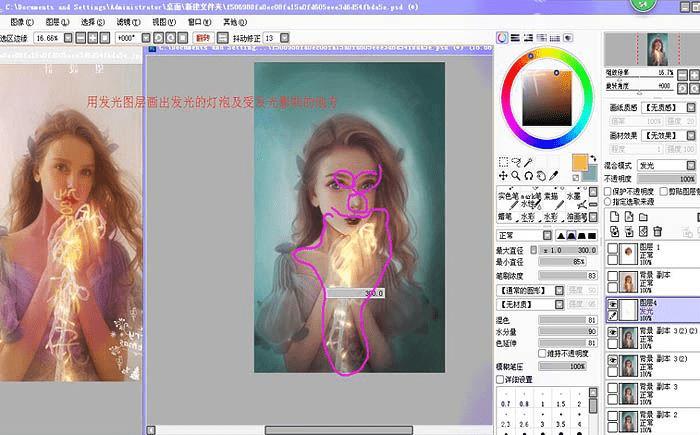The height and width of the screenshot is (435, 700).
Task: Create a new normal layer
Action: coord(615,217)
